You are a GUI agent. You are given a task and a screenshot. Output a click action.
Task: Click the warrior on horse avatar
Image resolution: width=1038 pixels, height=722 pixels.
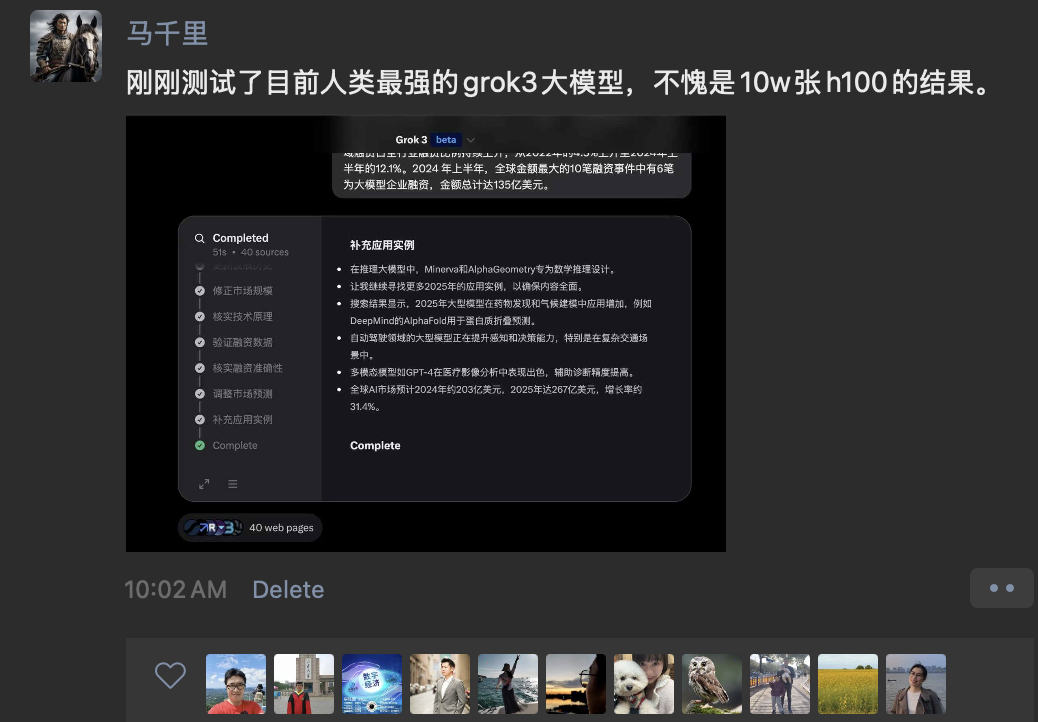pyautogui.click(x=66, y=46)
